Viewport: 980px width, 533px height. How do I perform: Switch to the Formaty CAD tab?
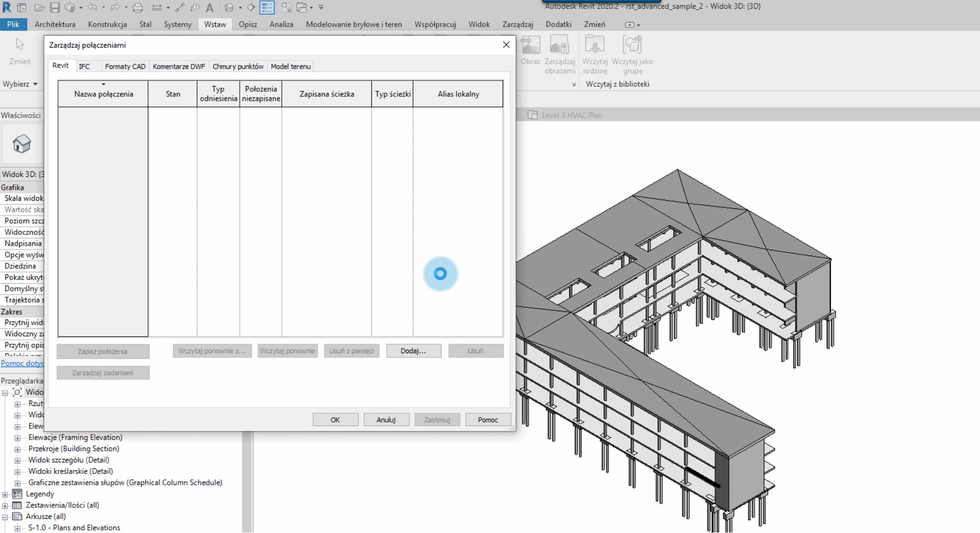click(125, 66)
